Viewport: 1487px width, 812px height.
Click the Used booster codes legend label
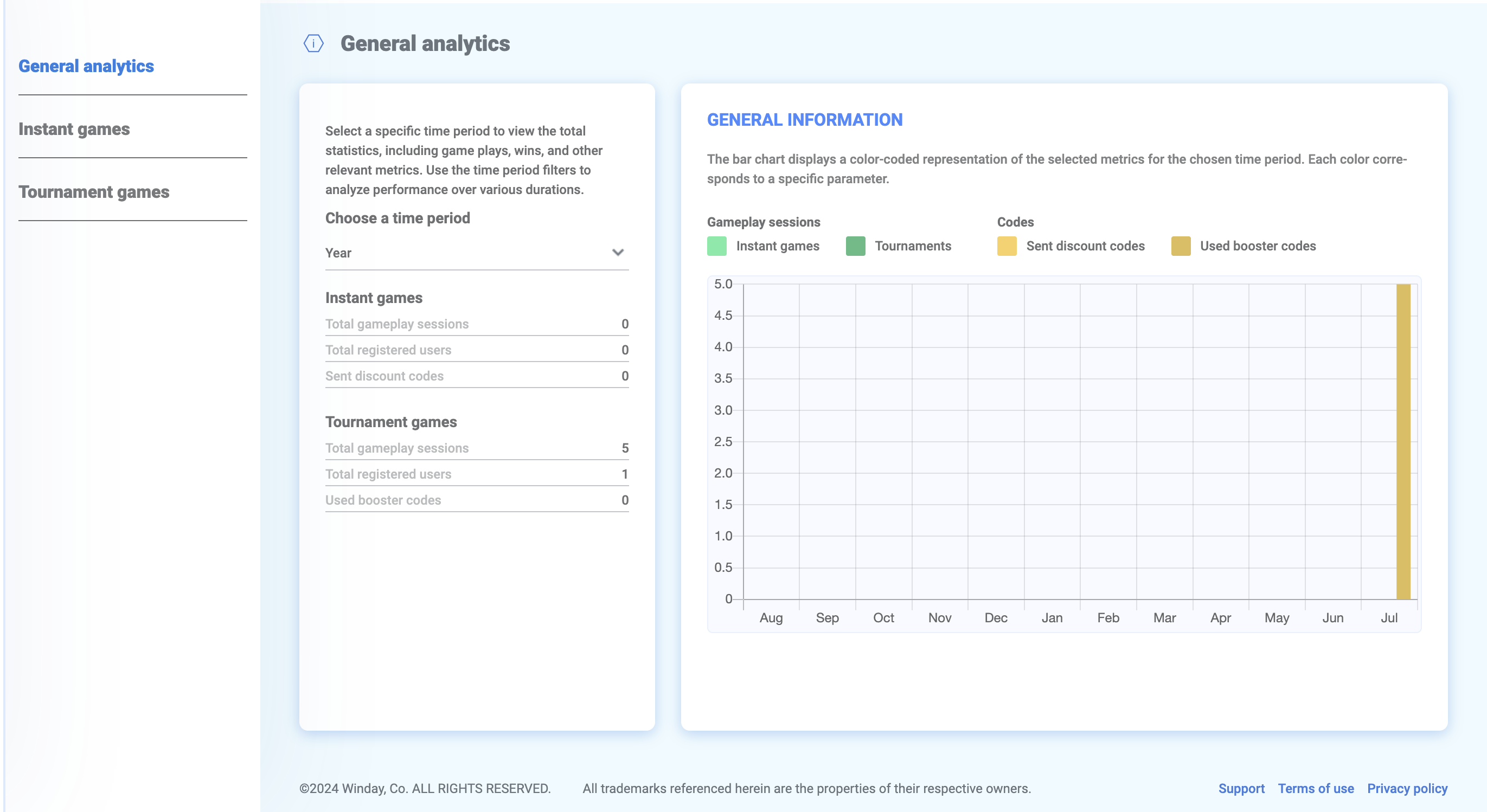tap(1258, 246)
